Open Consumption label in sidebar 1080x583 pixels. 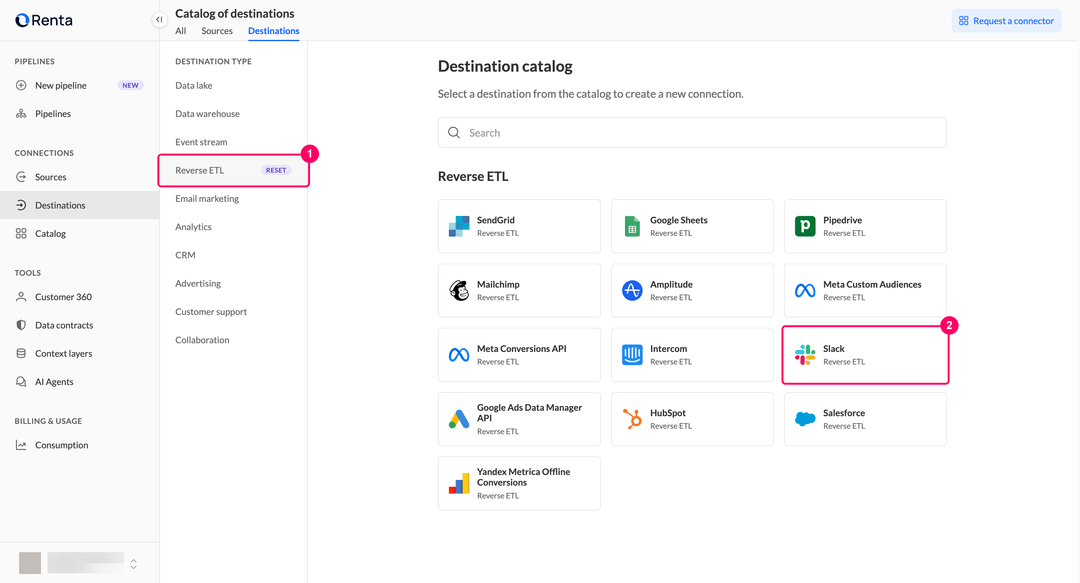point(62,445)
